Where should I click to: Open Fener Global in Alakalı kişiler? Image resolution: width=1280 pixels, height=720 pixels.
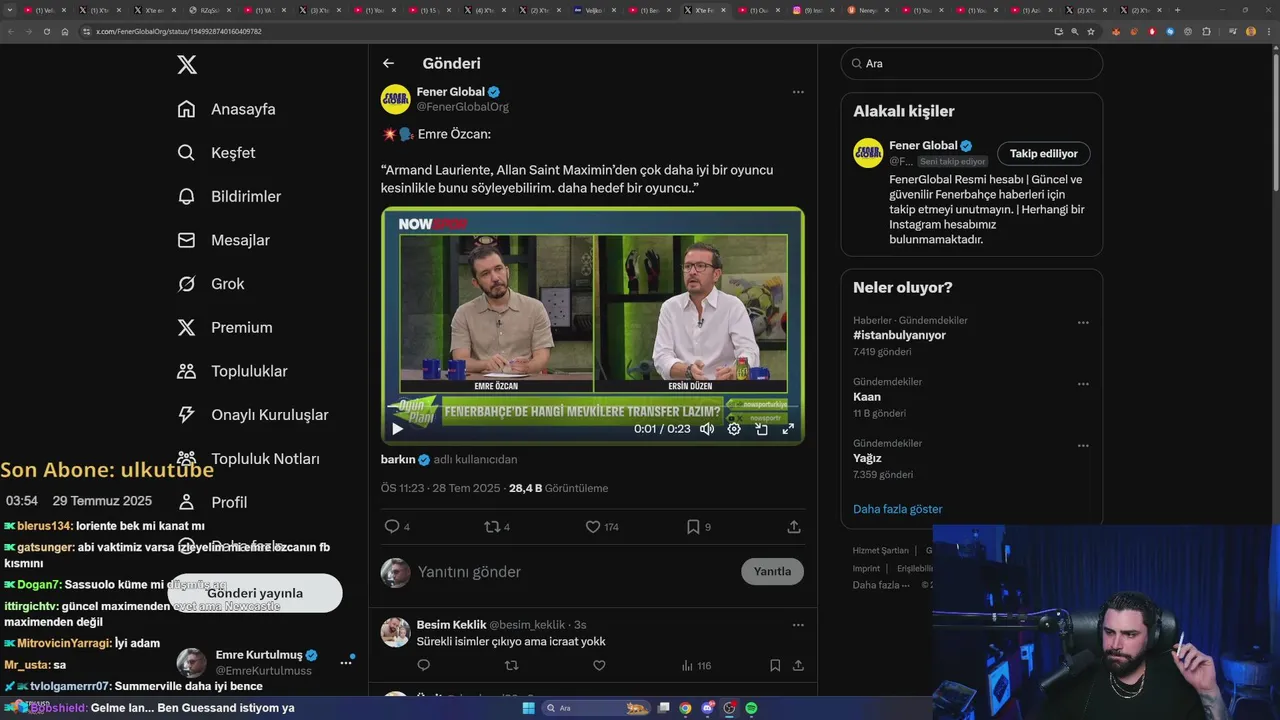click(x=923, y=146)
